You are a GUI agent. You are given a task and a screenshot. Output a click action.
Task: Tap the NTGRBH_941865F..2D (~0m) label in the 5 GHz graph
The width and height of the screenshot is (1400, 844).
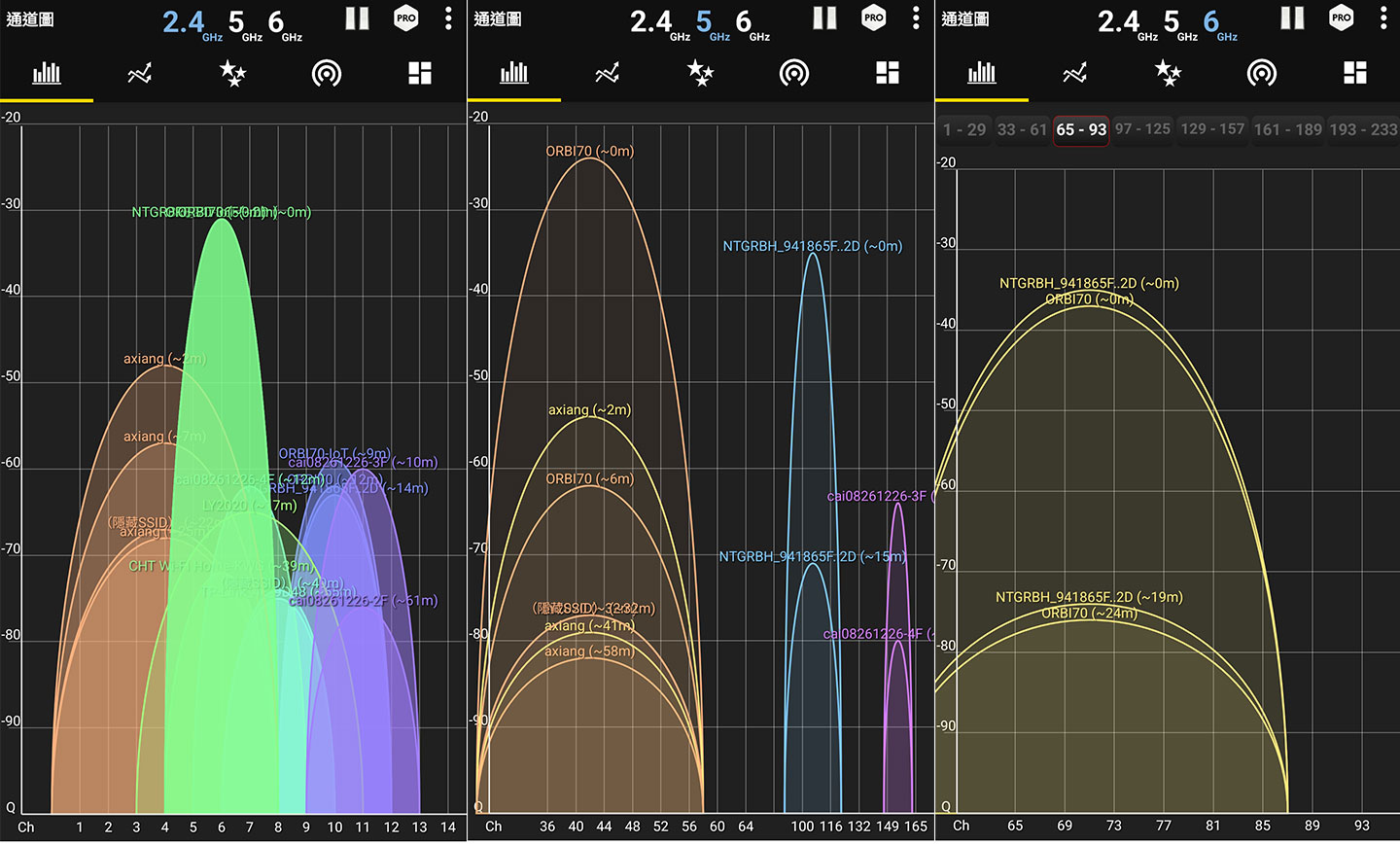(x=813, y=246)
